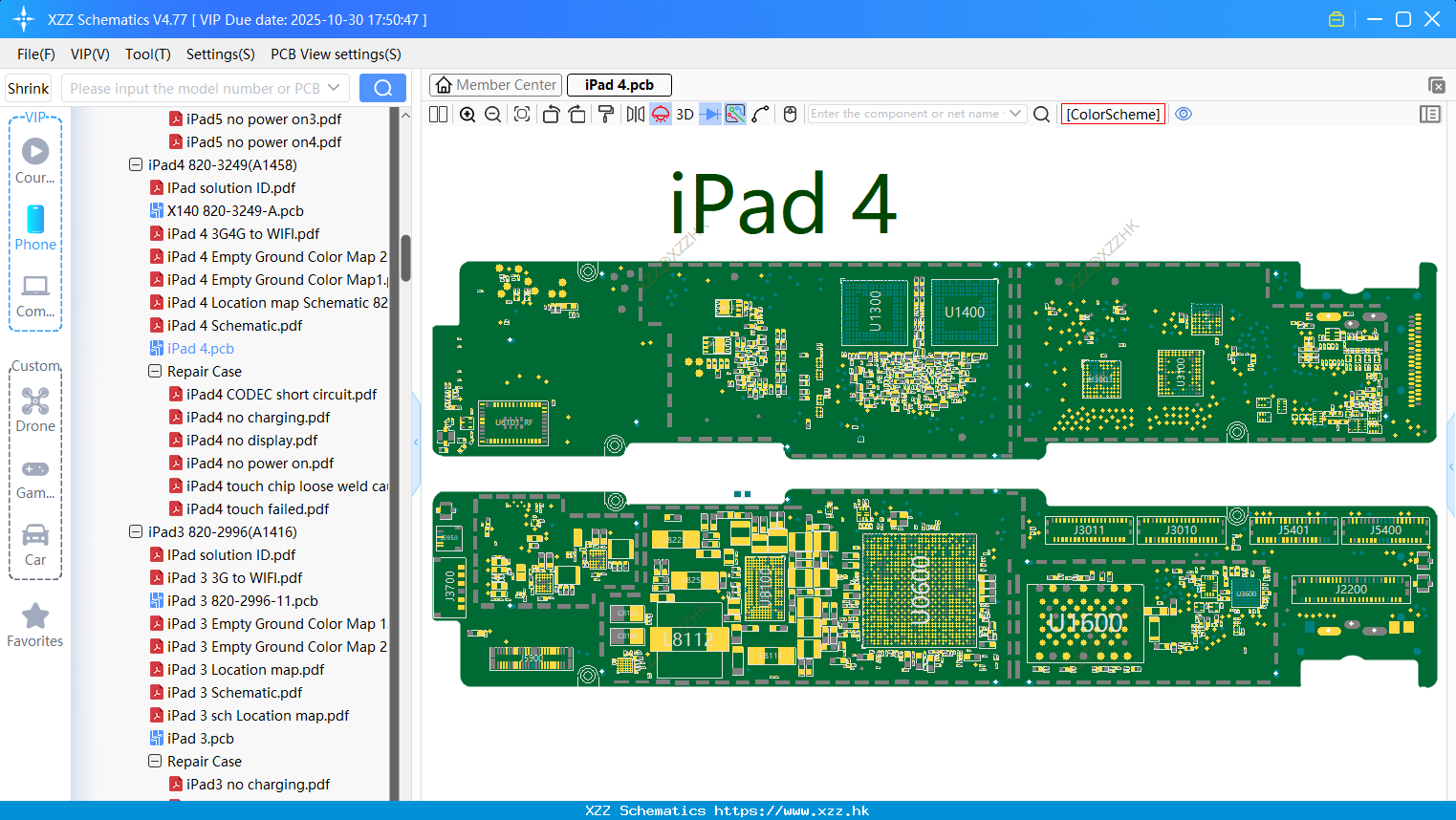Click the split view icon in PCB toolbar
1456x820 pixels.
(x=438, y=114)
